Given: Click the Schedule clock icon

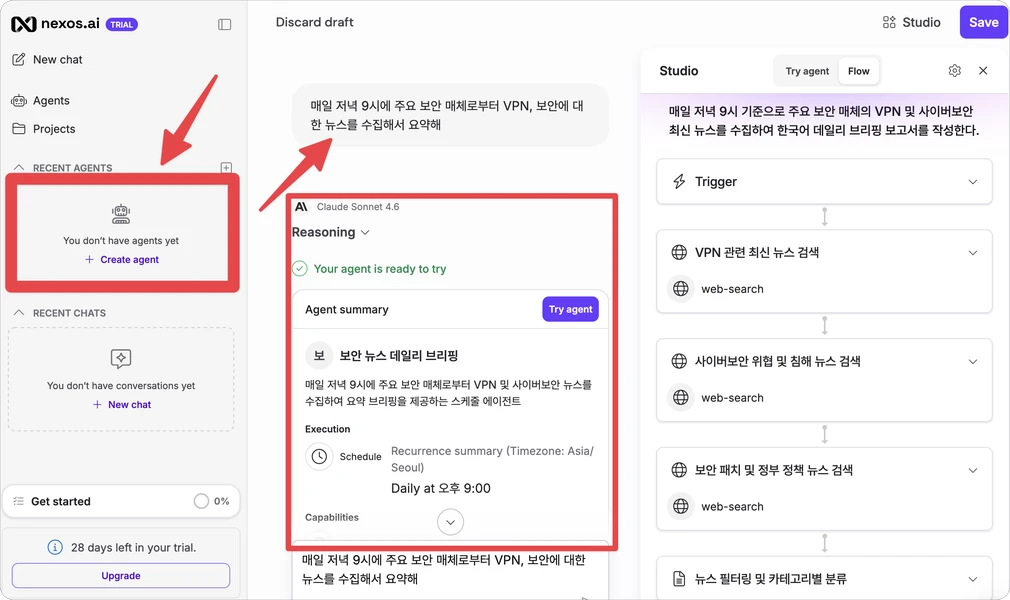Looking at the screenshot, I should click(319, 456).
